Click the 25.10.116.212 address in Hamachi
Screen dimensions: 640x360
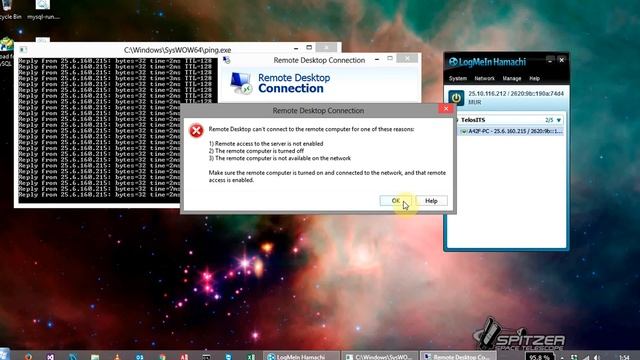click(x=487, y=93)
